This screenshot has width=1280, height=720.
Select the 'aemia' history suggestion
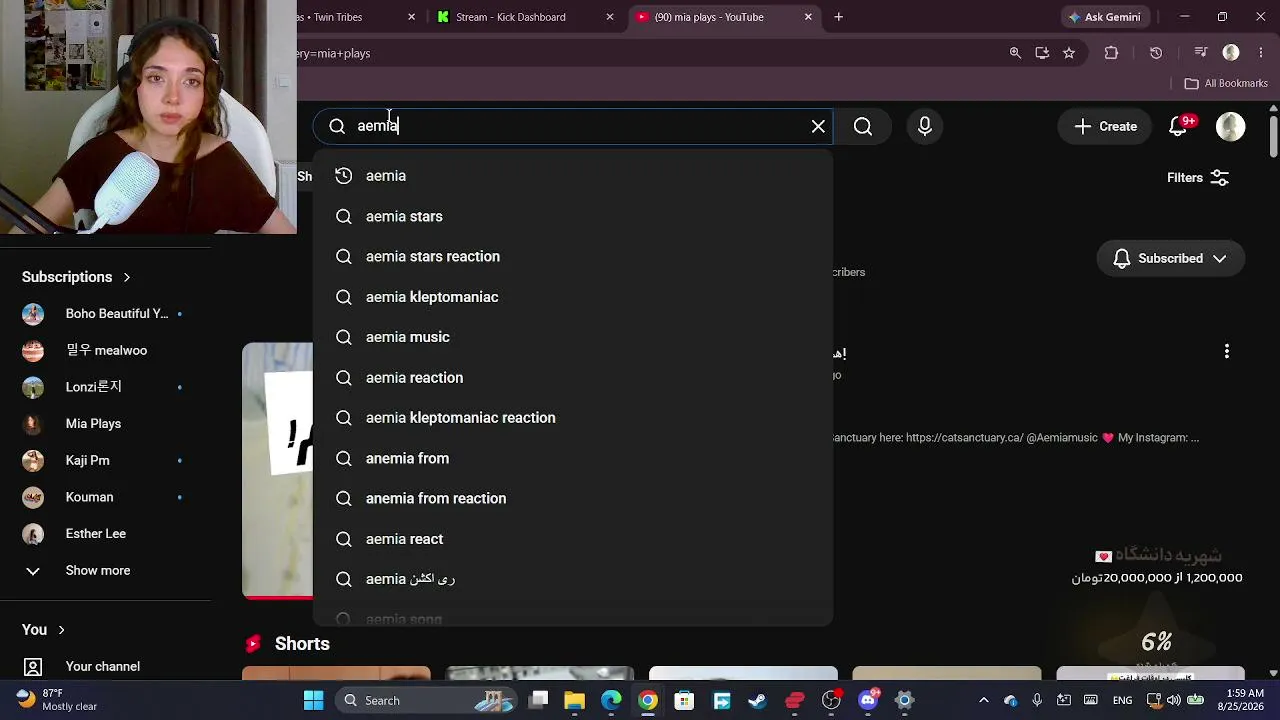(x=573, y=176)
